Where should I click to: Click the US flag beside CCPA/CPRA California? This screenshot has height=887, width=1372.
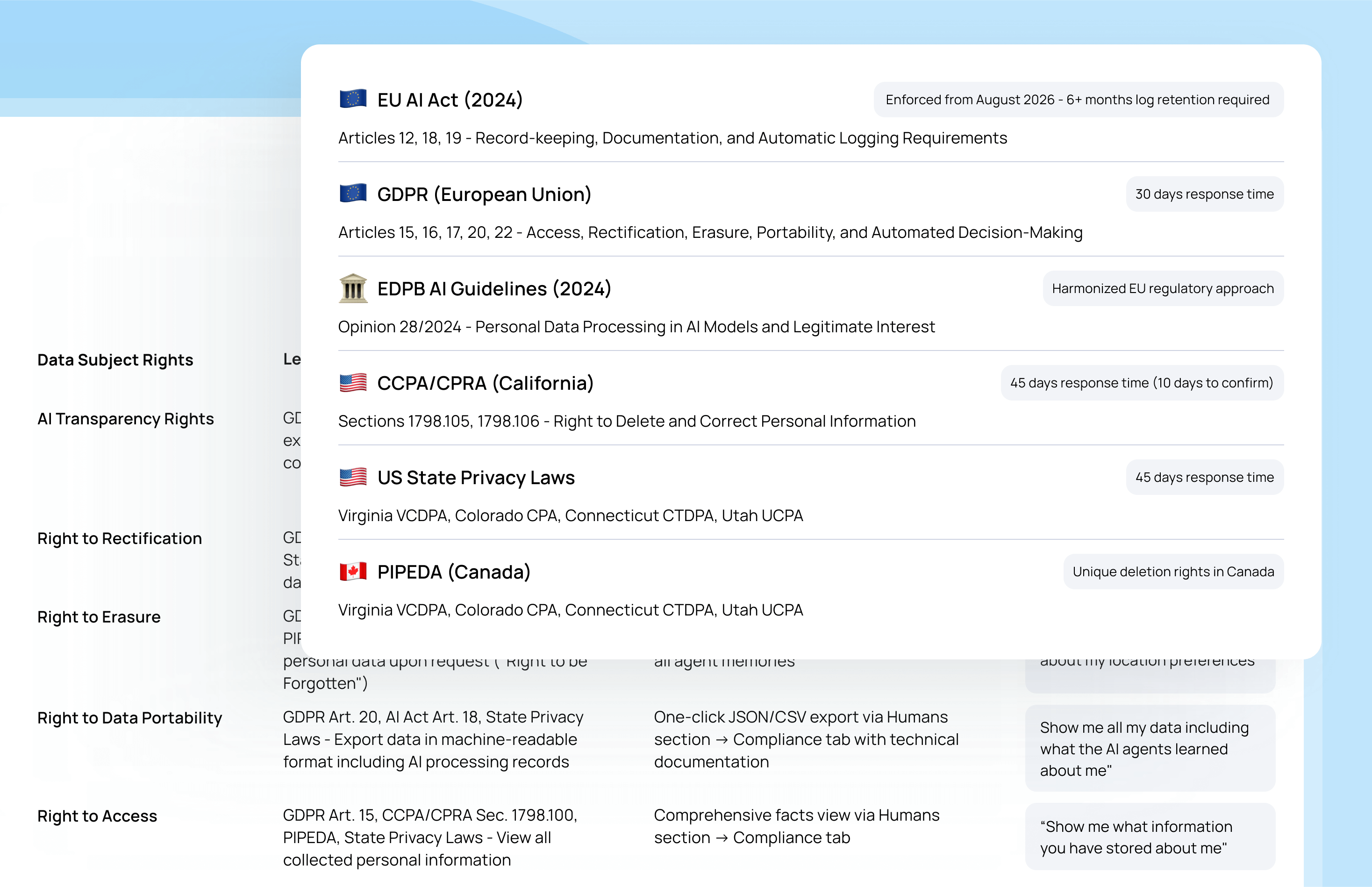353,382
